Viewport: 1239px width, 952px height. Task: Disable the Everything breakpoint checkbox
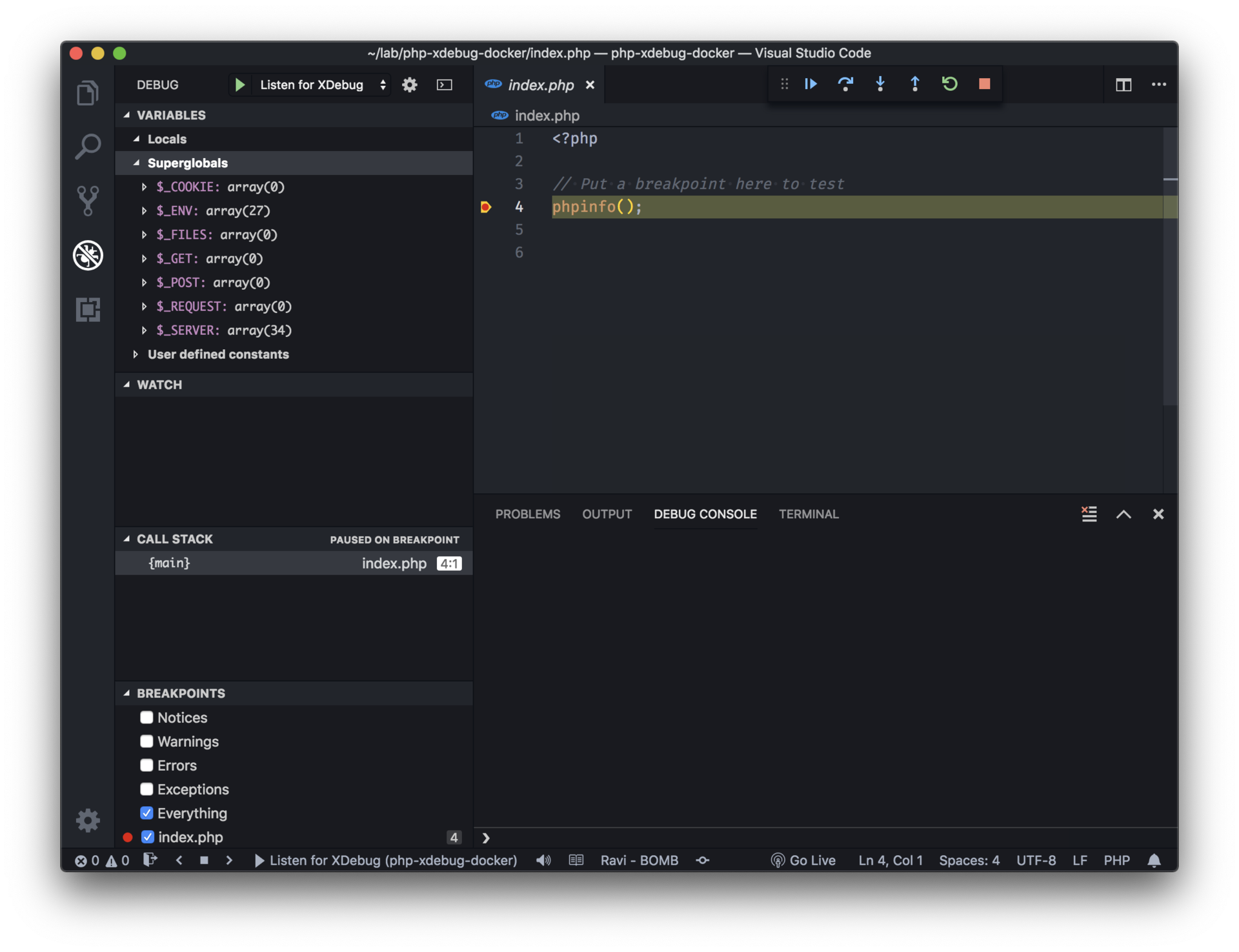[146, 813]
